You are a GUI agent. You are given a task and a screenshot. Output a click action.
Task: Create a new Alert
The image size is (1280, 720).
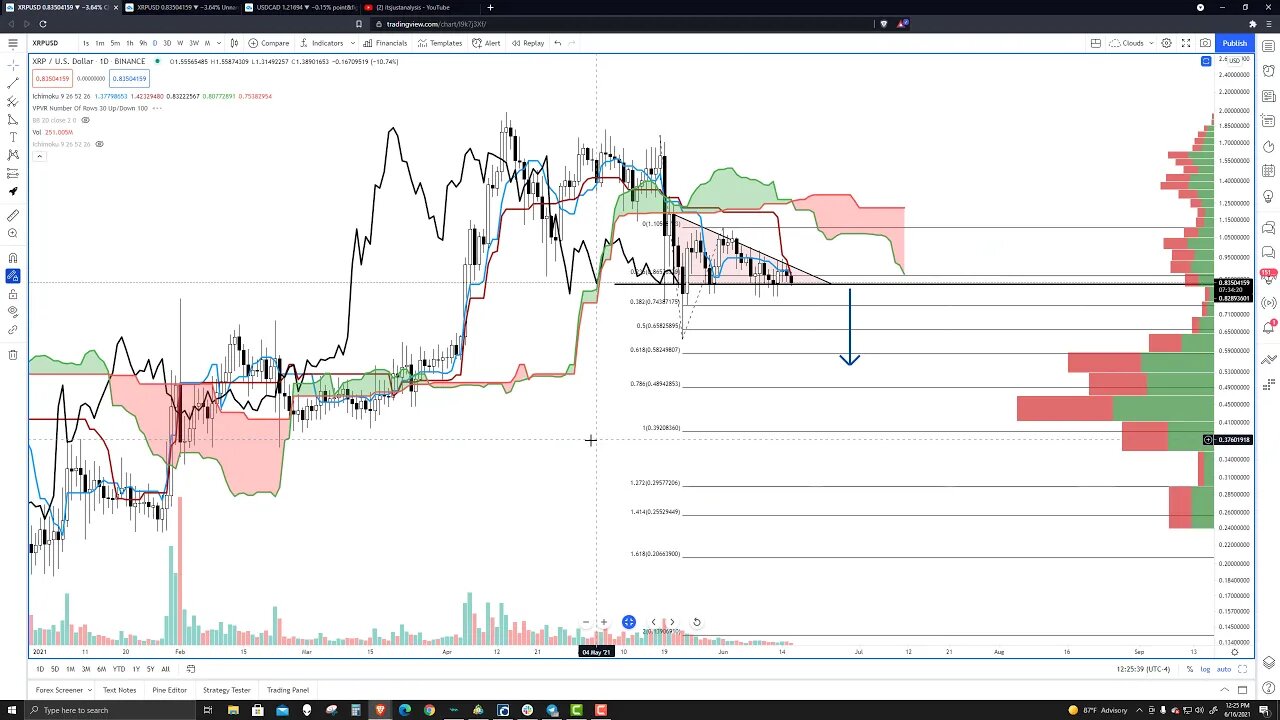coord(487,43)
